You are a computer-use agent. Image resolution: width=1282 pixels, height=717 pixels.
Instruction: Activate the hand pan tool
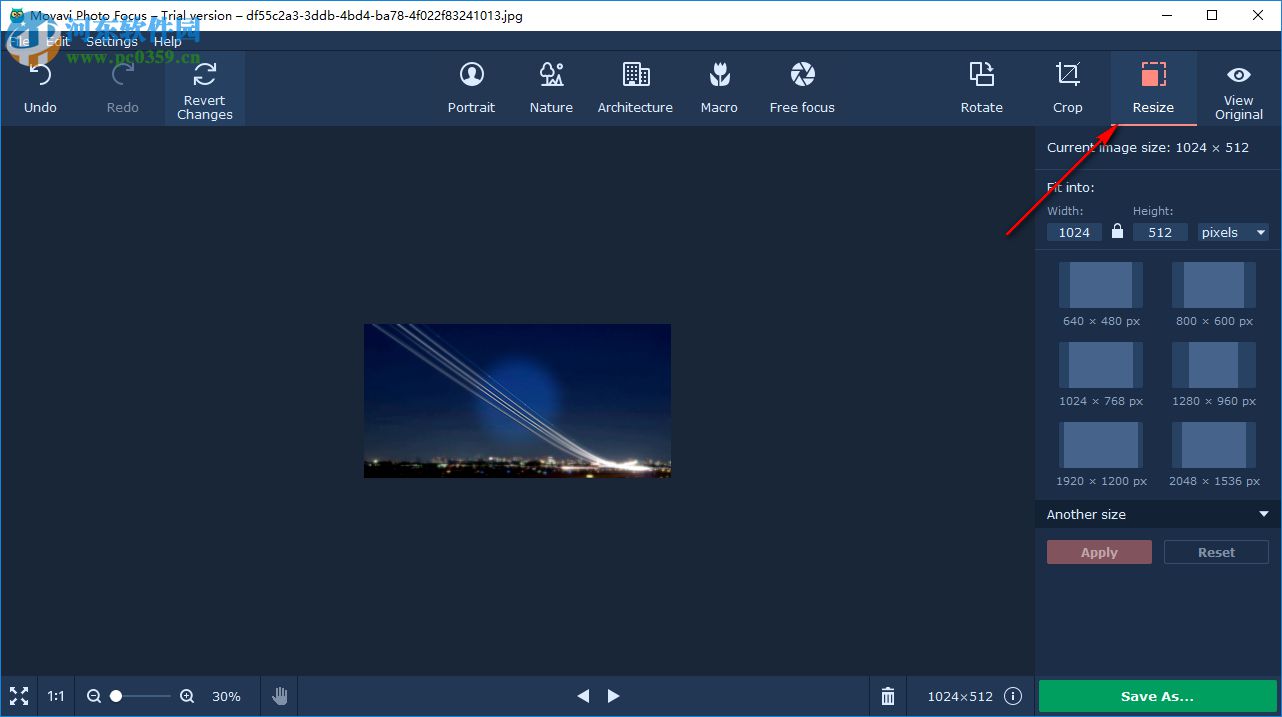pos(280,696)
